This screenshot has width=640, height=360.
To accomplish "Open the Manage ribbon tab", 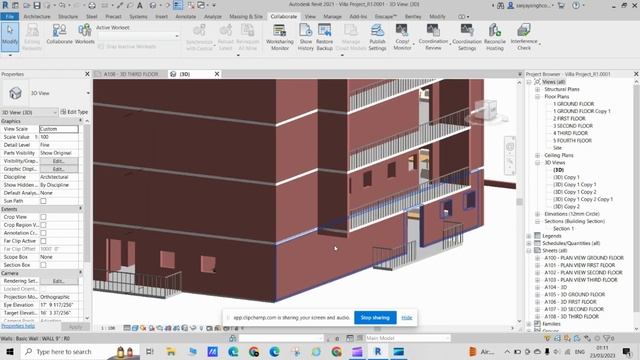I will pos(332,17).
